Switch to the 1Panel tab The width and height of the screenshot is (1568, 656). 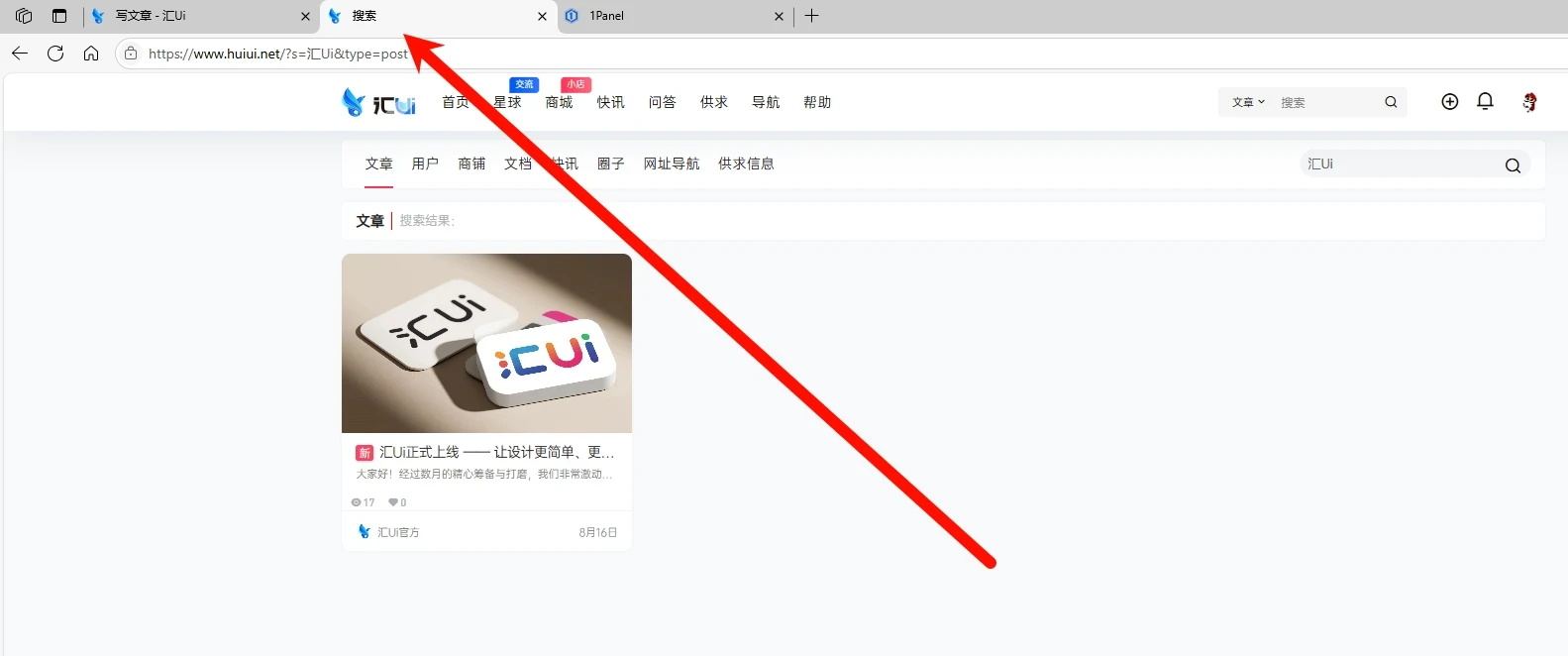(x=675, y=16)
